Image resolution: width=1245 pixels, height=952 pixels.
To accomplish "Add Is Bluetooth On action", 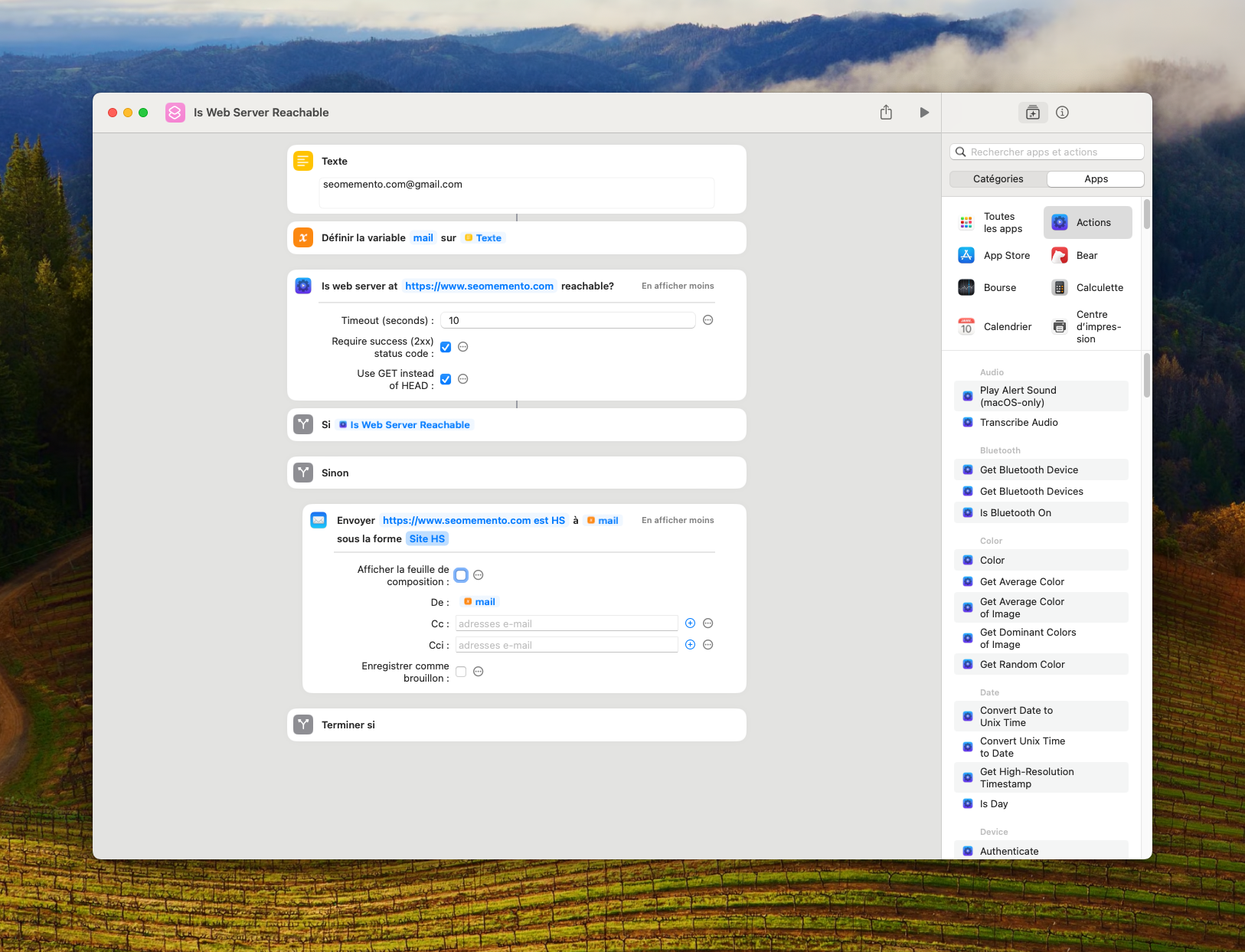I will (x=1041, y=512).
